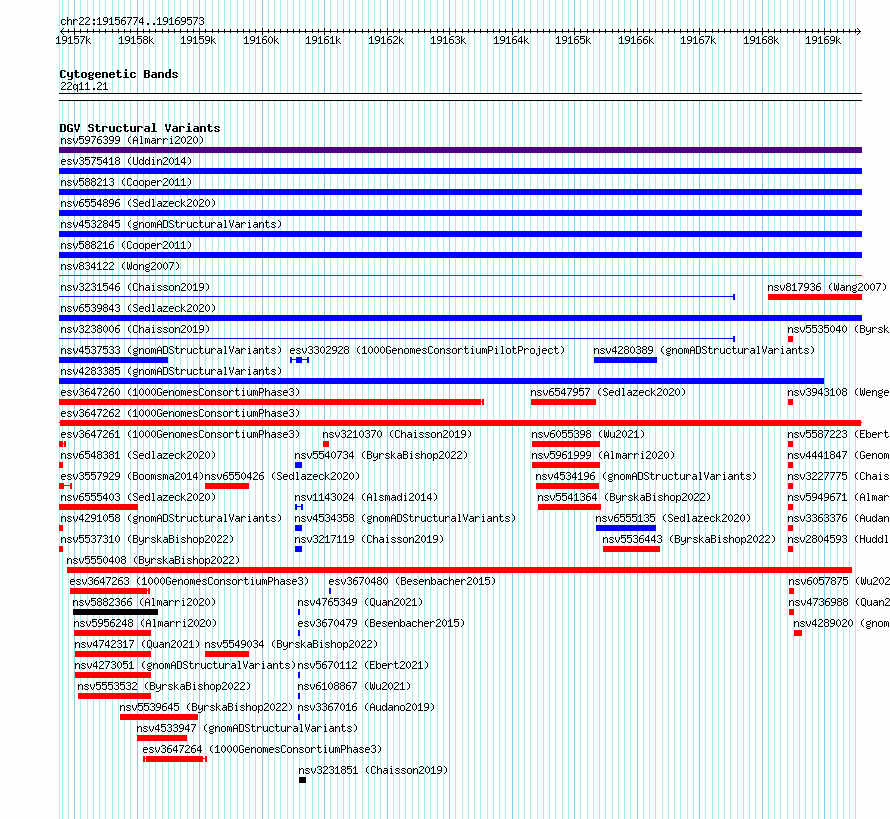Image resolution: width=890 pixels, height=819 pixels.
Task: Click nsv5553532 (ByrskaBishop2022) label
Action: point(164,686)
